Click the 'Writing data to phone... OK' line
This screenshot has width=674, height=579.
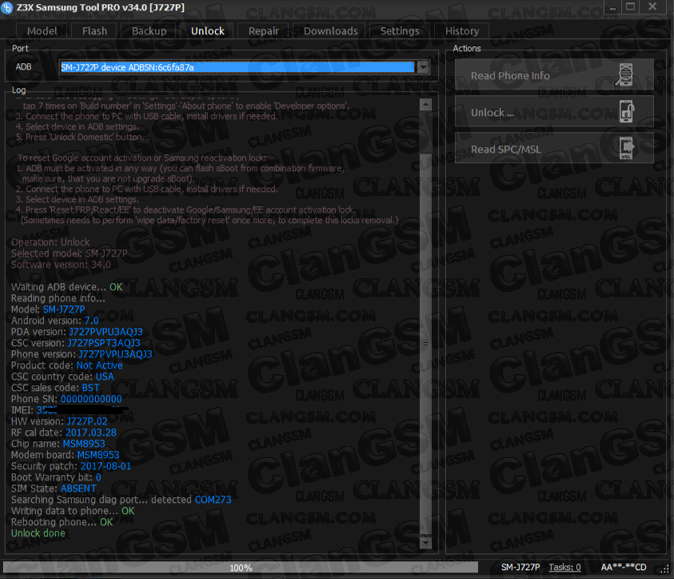[x=73, y=511]
